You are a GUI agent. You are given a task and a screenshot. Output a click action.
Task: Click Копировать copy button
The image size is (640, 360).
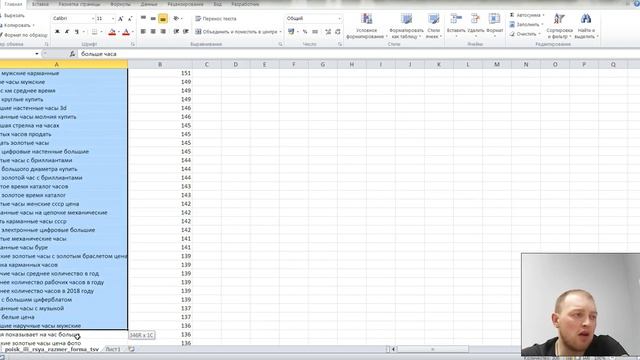coord(17,25)
